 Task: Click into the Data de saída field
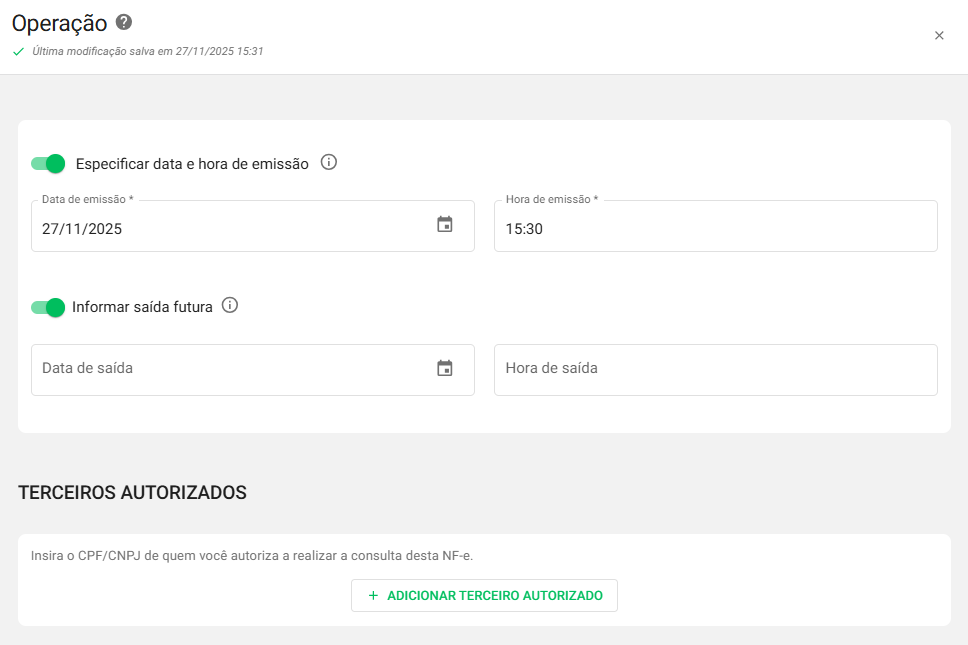point(230,369)
